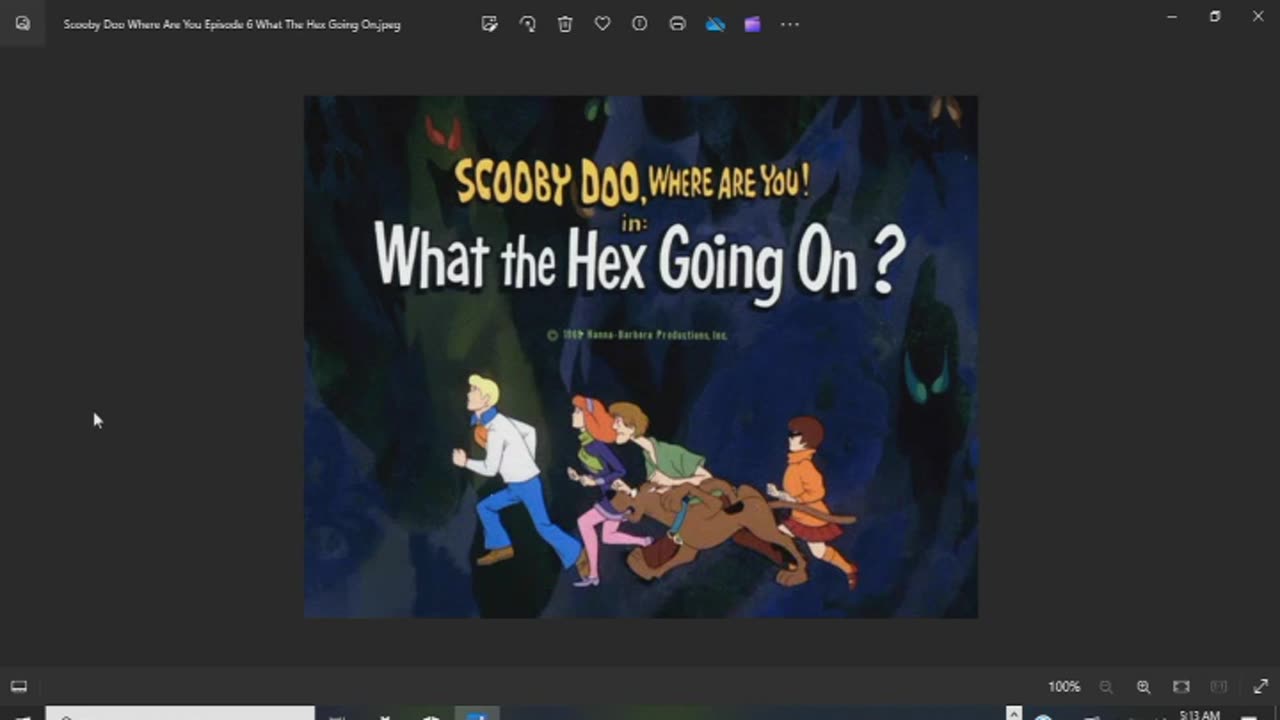Enter fullscreen with the diagonal arrows icon

pyautogui.click(x=1260, y=686)
